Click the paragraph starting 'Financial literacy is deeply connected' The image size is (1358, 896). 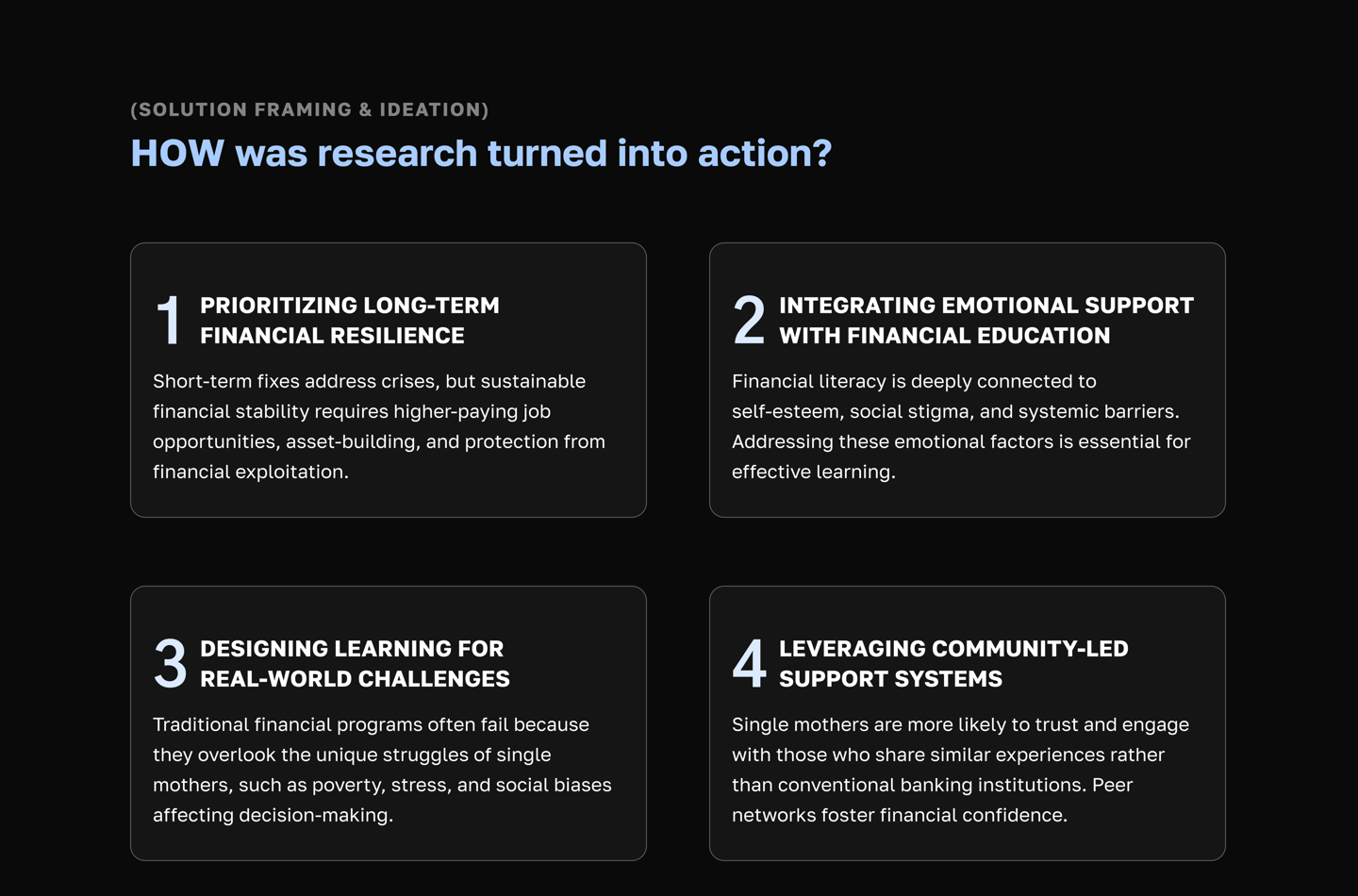(x=961, y=426)
